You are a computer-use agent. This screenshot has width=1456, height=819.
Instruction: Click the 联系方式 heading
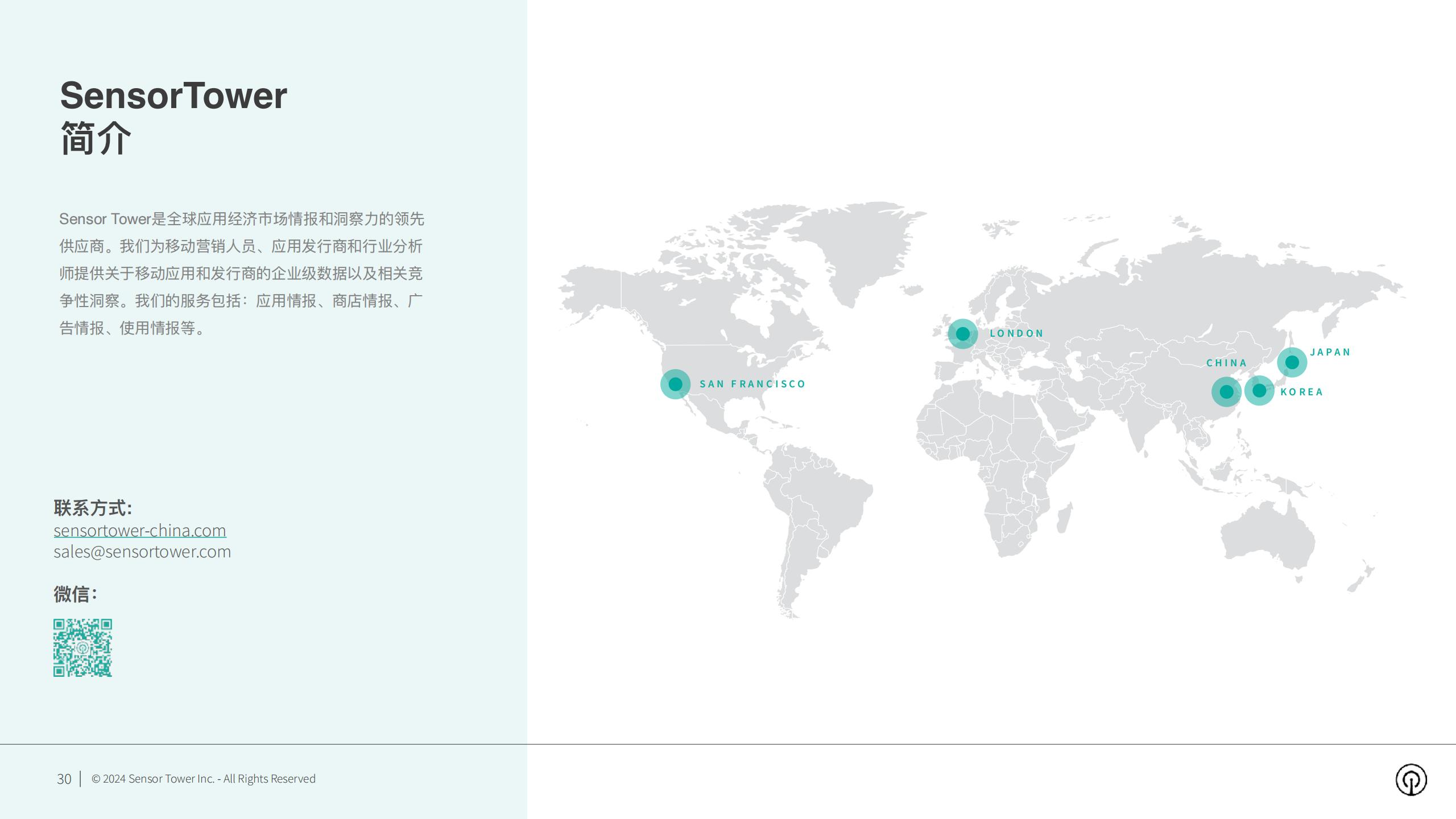(93, 508)
